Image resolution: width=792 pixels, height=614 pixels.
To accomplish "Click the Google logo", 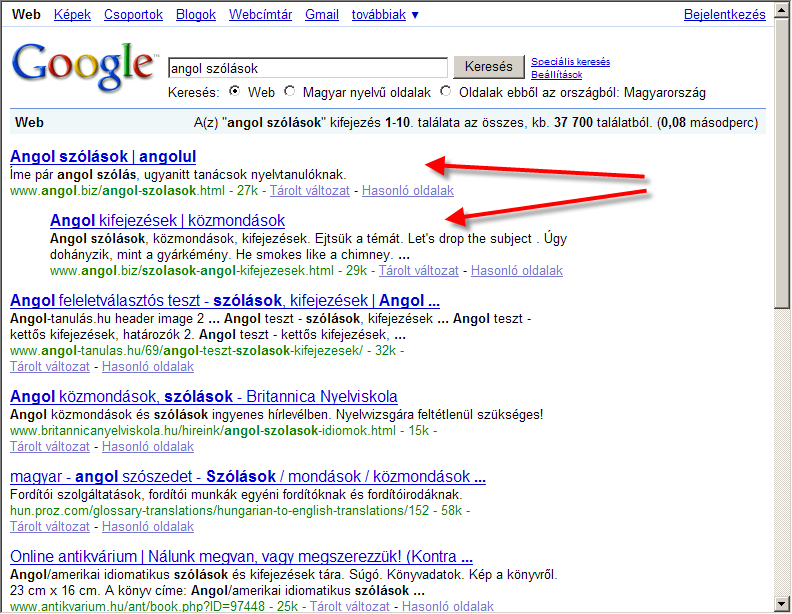I will click(x=83, y=67).
